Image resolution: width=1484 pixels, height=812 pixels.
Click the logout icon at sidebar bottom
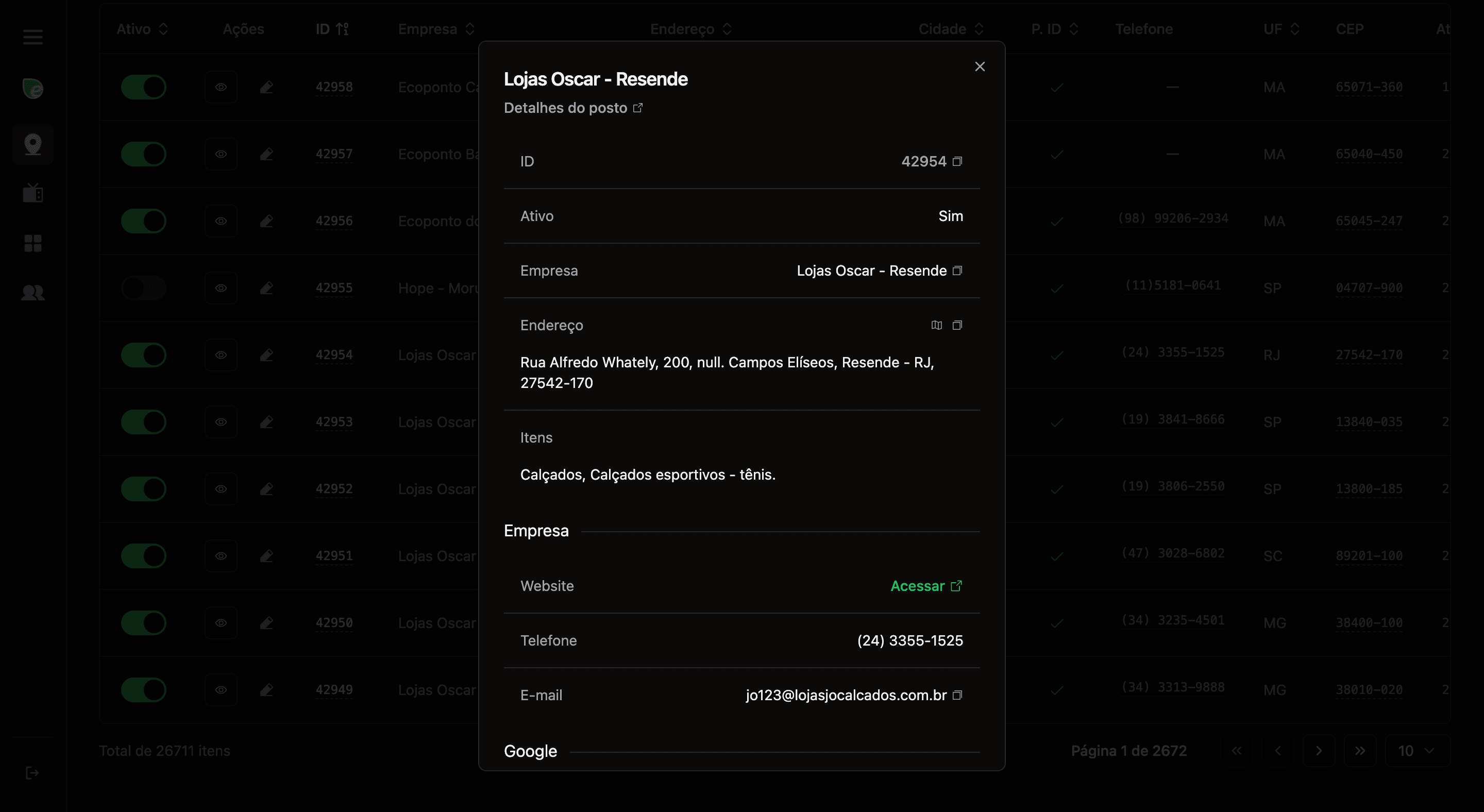[33, 773]
